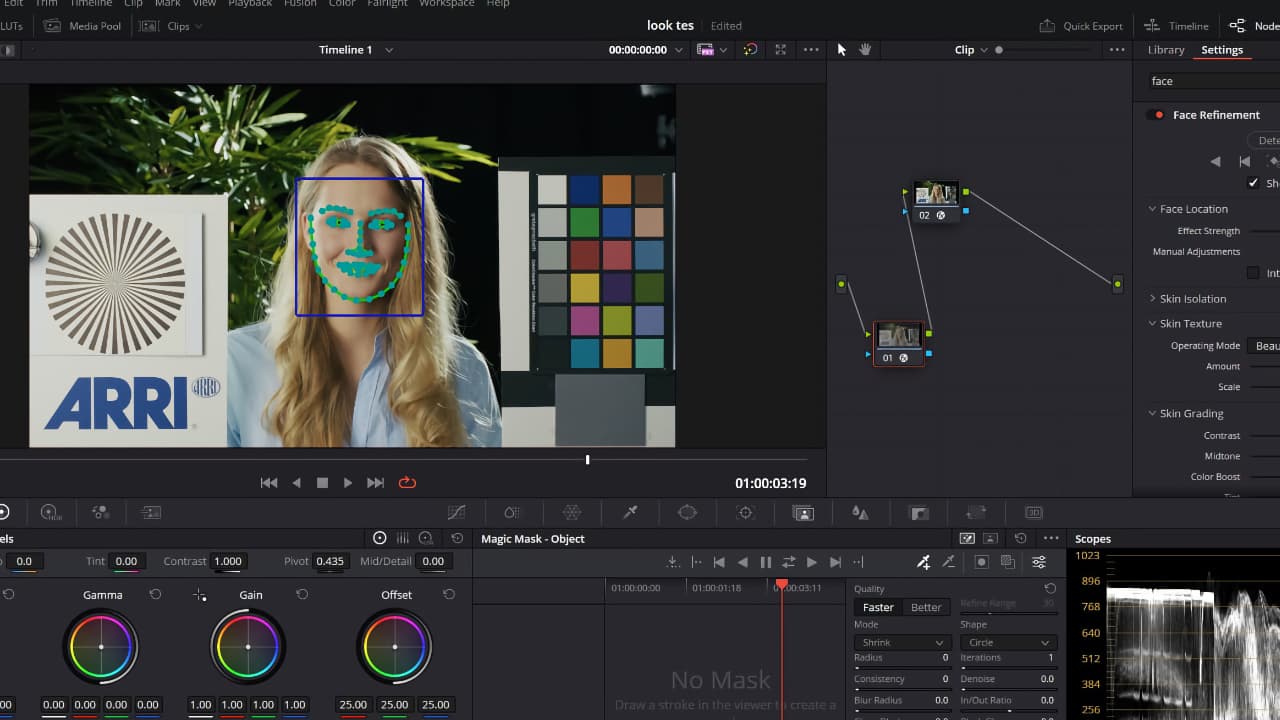Show the Timeline panel button
1280x720 pixels.
tap(1178, 26)
